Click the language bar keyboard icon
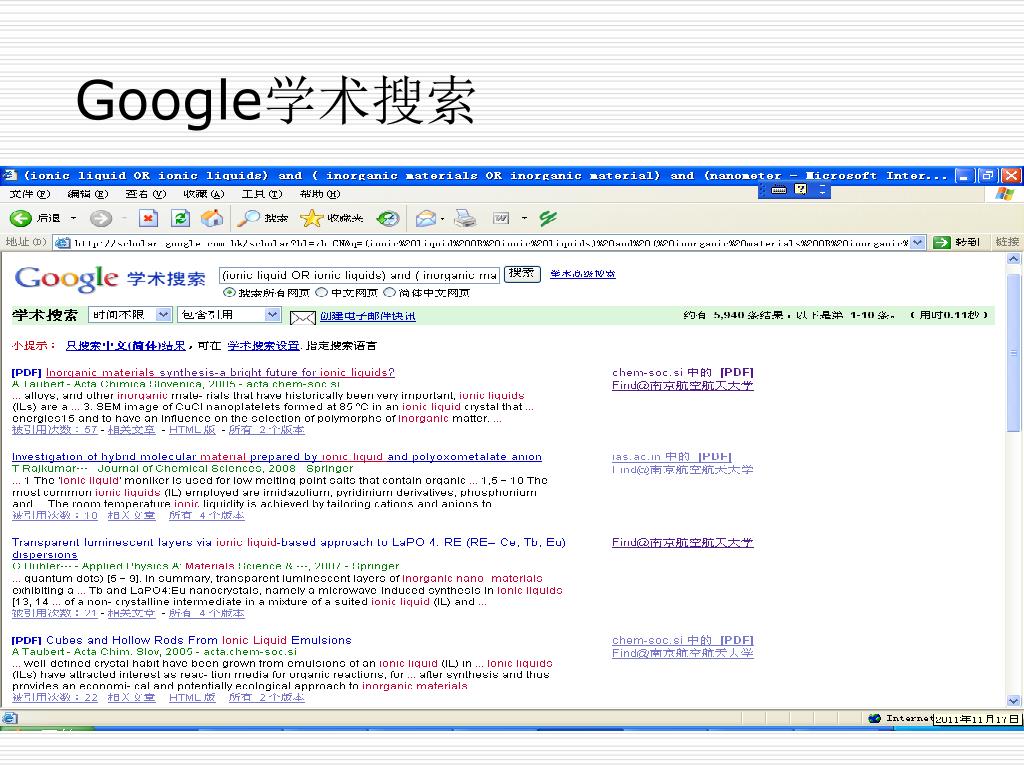The height and width of the screenshot is (768, 1024). click(778, 189)
